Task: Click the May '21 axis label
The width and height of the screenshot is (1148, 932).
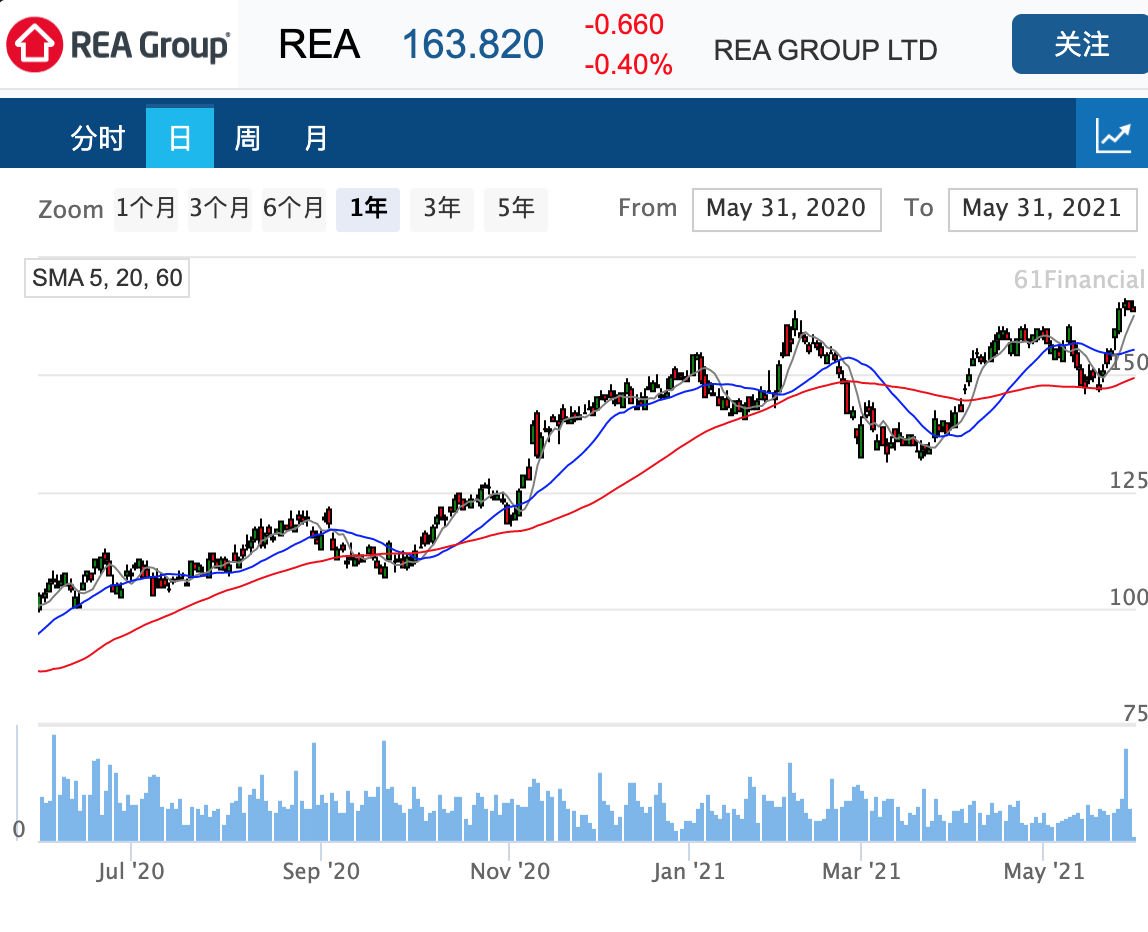Action: pos(1043,871)
